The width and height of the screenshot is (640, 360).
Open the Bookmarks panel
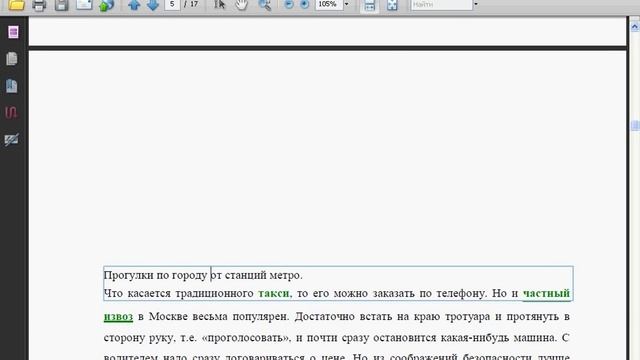pos(12,86)
